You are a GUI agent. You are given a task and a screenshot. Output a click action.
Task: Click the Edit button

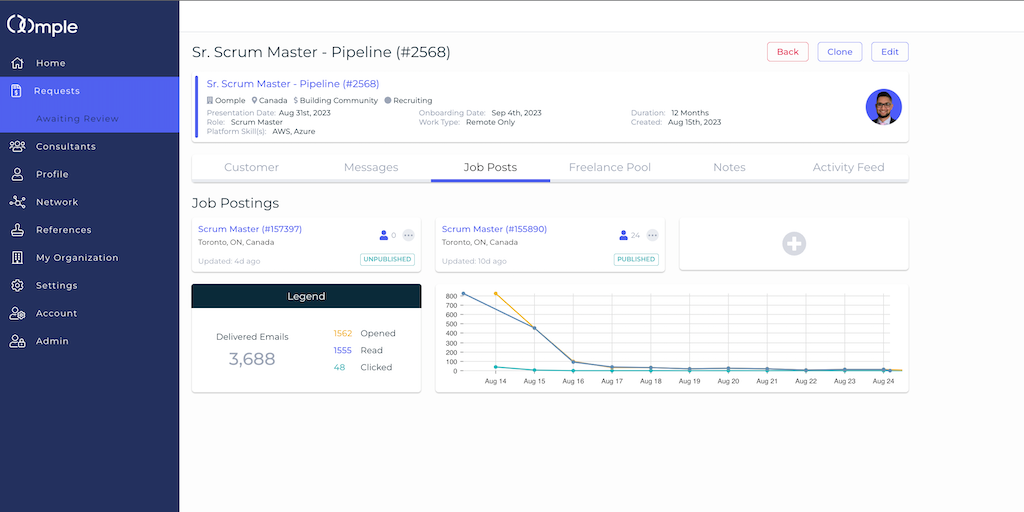(x=889, y=52)
